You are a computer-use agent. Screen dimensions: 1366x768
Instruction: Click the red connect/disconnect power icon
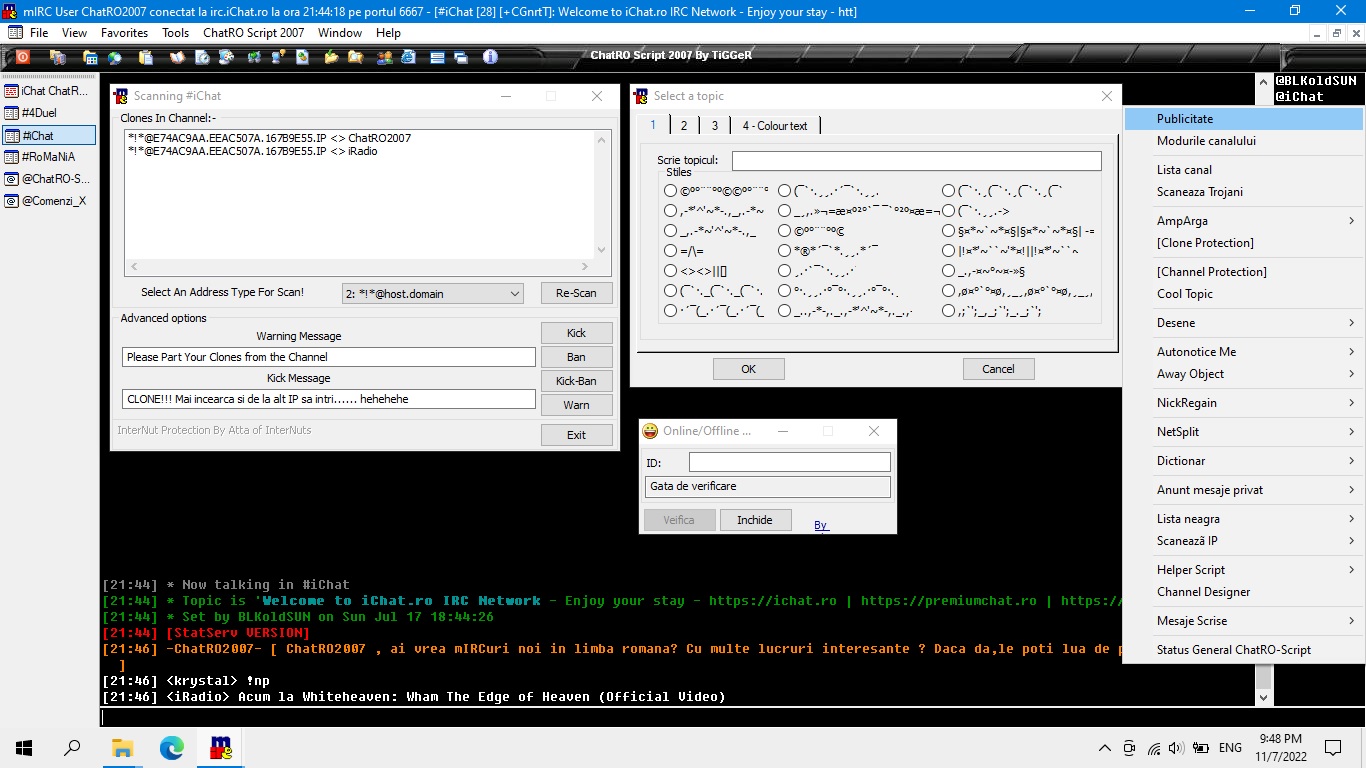(23, 57)
